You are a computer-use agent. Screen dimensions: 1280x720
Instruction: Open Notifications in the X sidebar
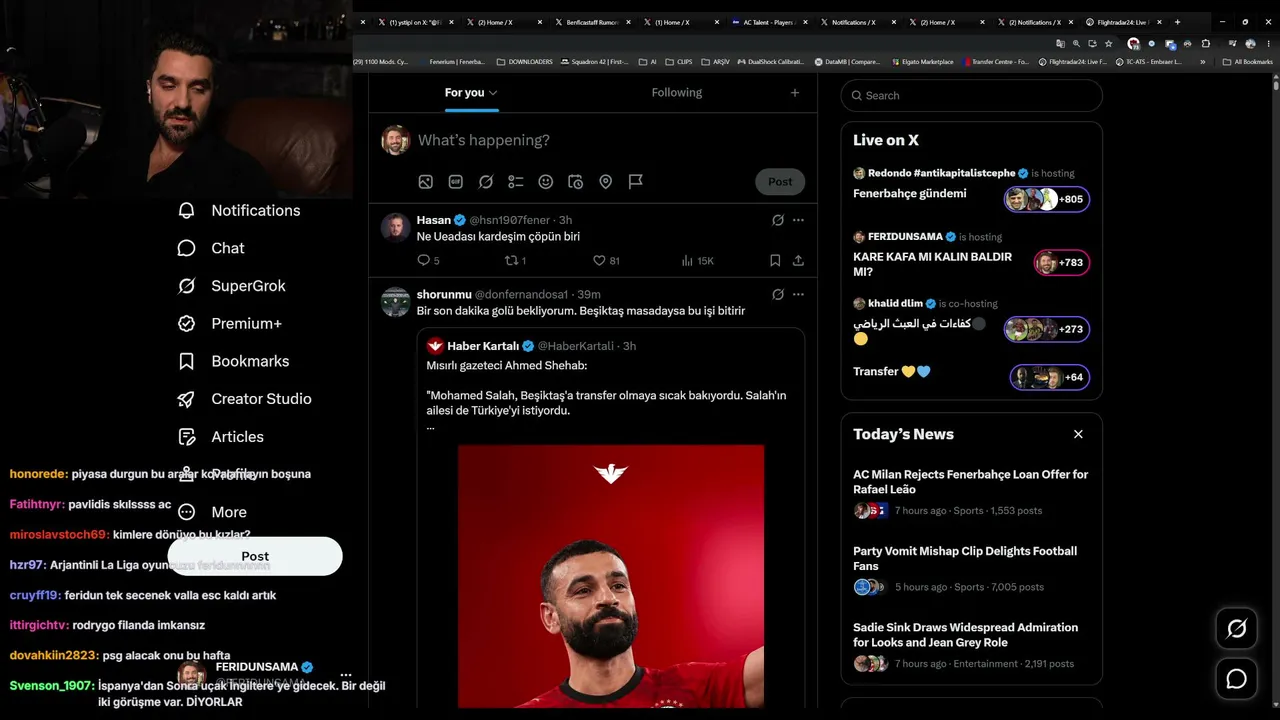tap(239, 211)
